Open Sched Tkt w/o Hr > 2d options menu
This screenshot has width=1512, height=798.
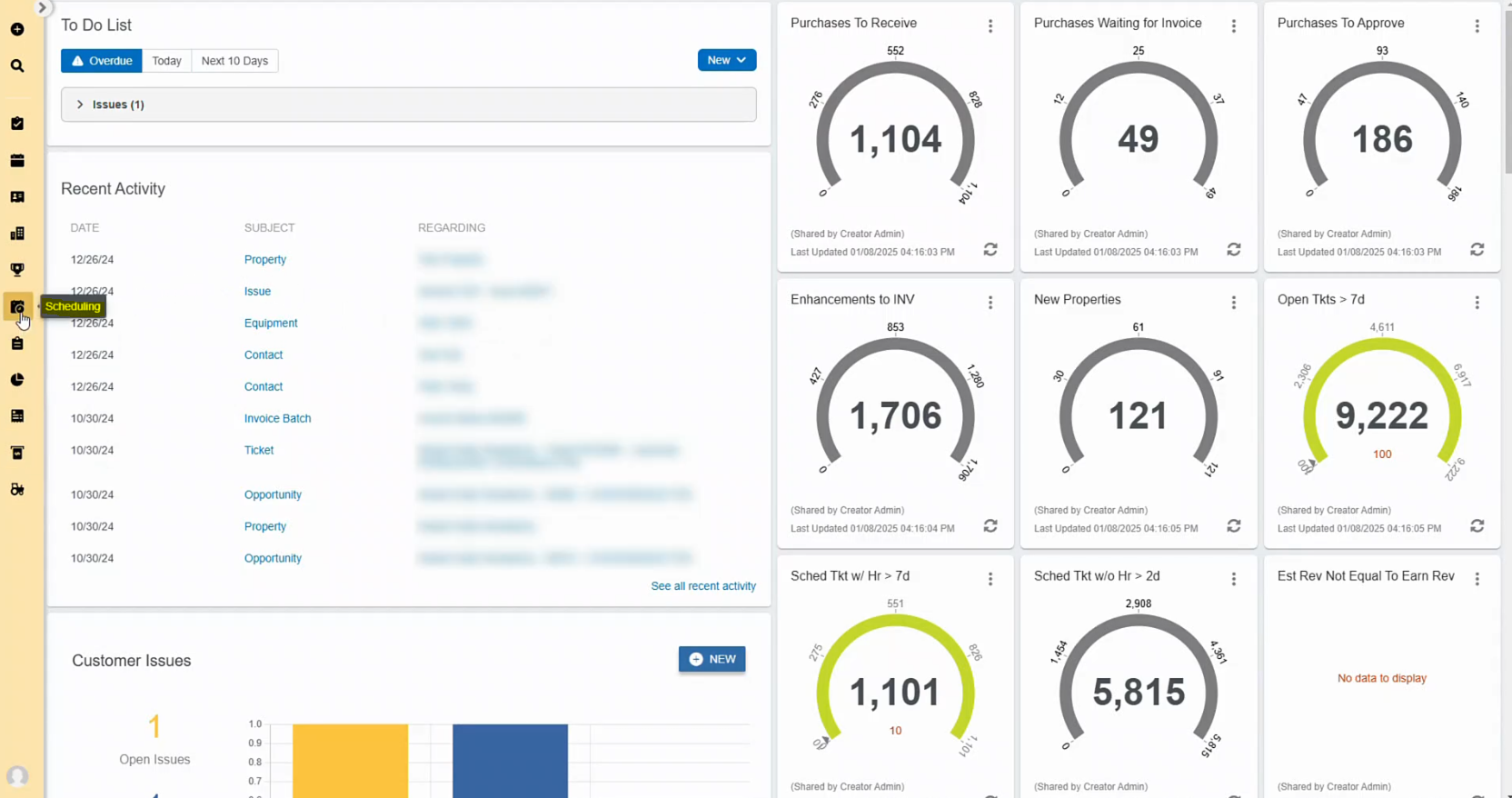pyautogui.click(x=1234, y=579)
